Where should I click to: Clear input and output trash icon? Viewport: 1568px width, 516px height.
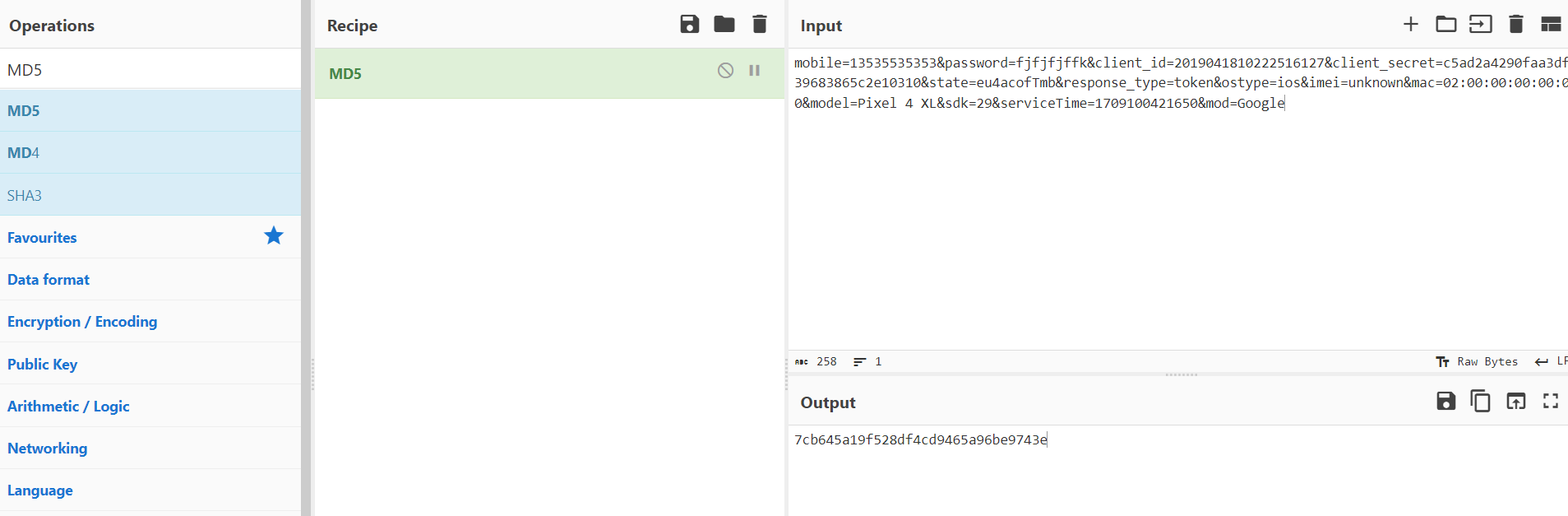(x=1516, y=25)
